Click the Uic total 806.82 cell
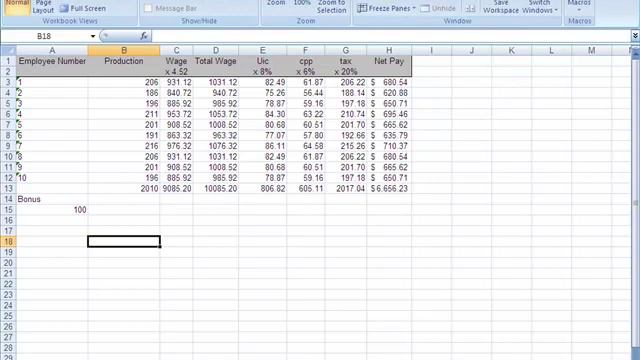This screenshot has width=640, height=360. click(x=262, y=189)
